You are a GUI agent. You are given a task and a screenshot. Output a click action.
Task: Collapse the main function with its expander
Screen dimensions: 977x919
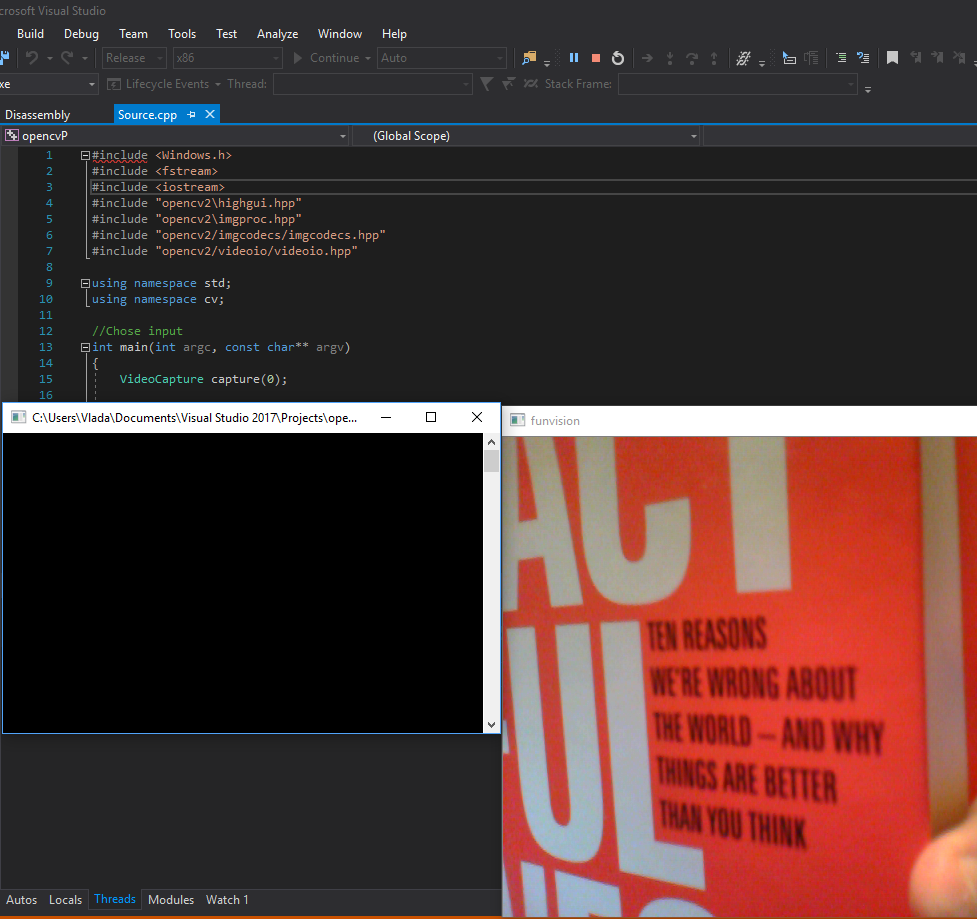(x=85, y=347)
